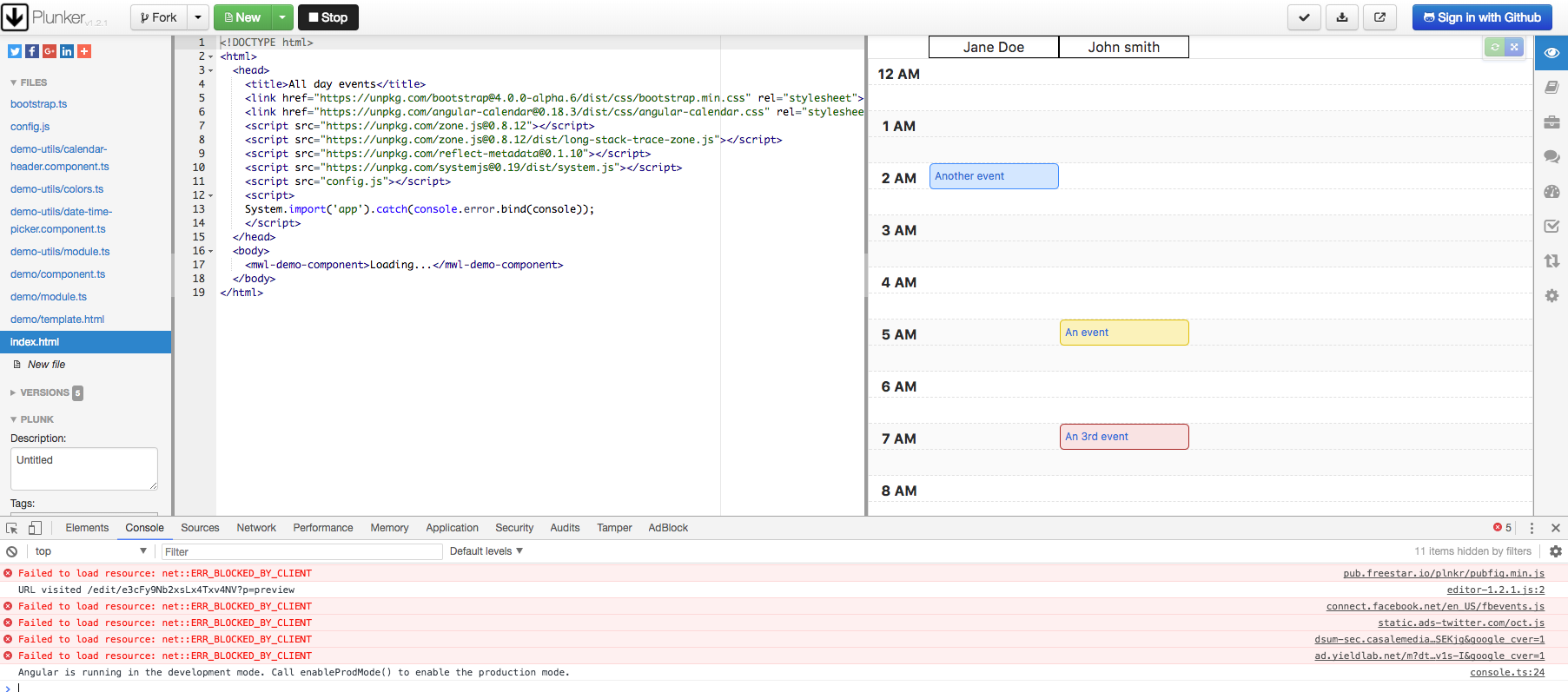Click Sign in with Github
The height and width of the screenshot is (692, 1568).
[1482, 17]
